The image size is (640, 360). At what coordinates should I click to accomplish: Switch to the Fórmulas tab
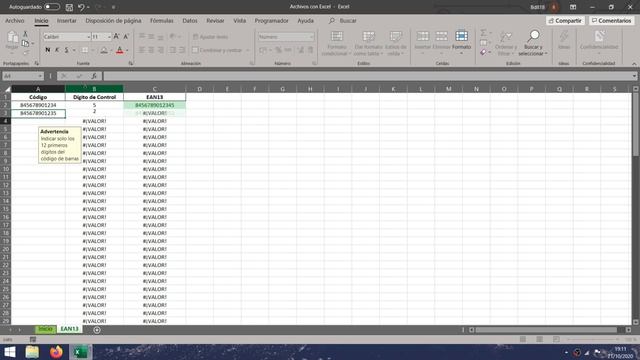(162, 20)
